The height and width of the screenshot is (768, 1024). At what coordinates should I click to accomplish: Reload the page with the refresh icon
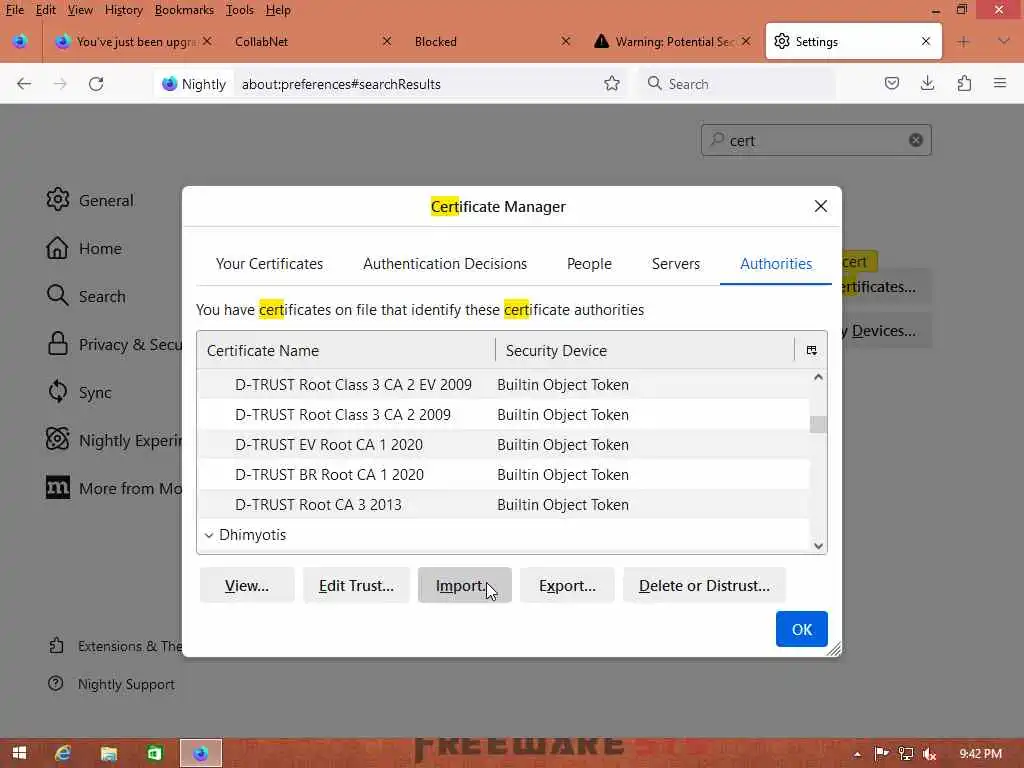(96, 84)
